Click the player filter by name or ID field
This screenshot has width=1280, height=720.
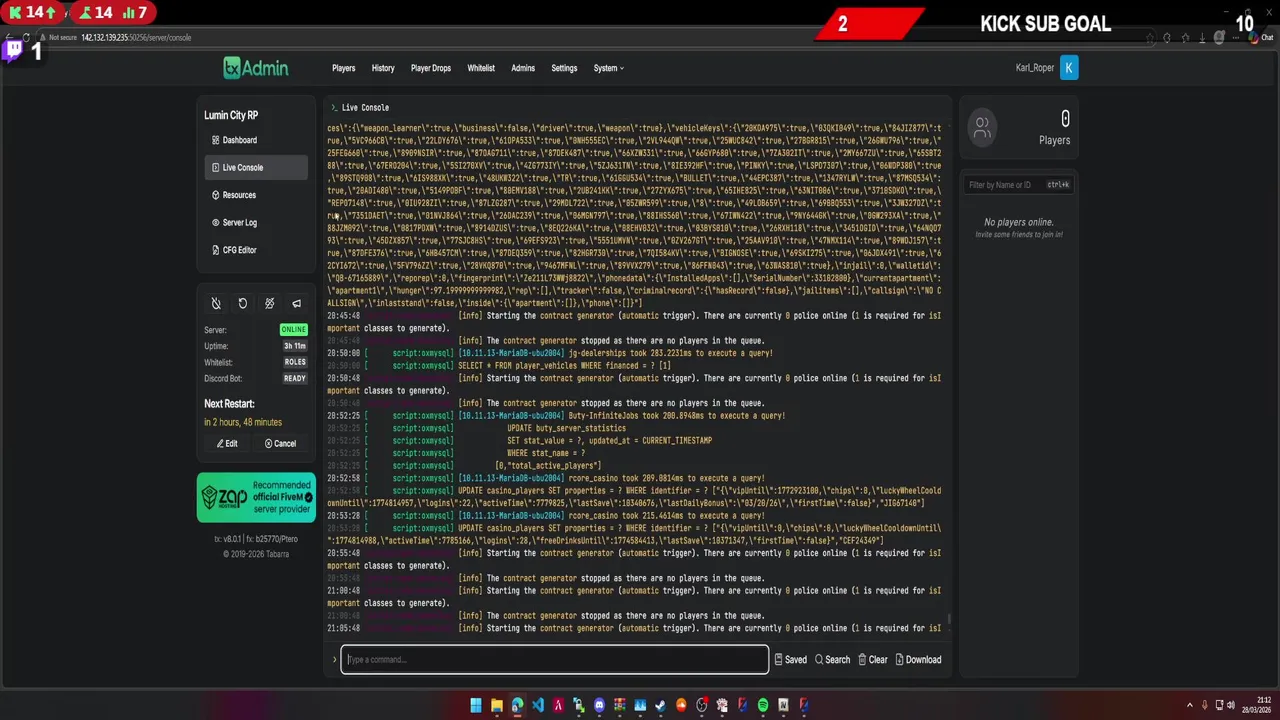point(1019,185)
